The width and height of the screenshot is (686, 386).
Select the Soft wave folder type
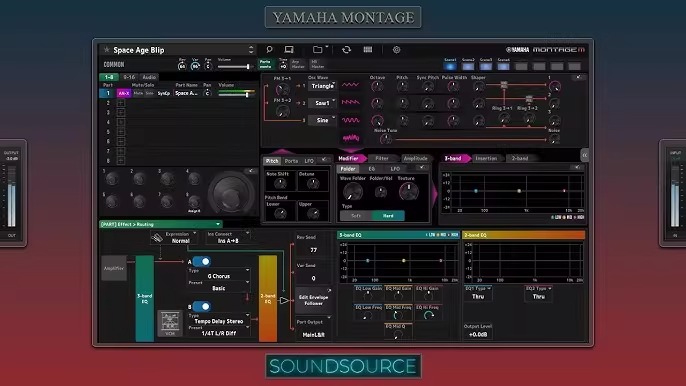pos(356,216)
